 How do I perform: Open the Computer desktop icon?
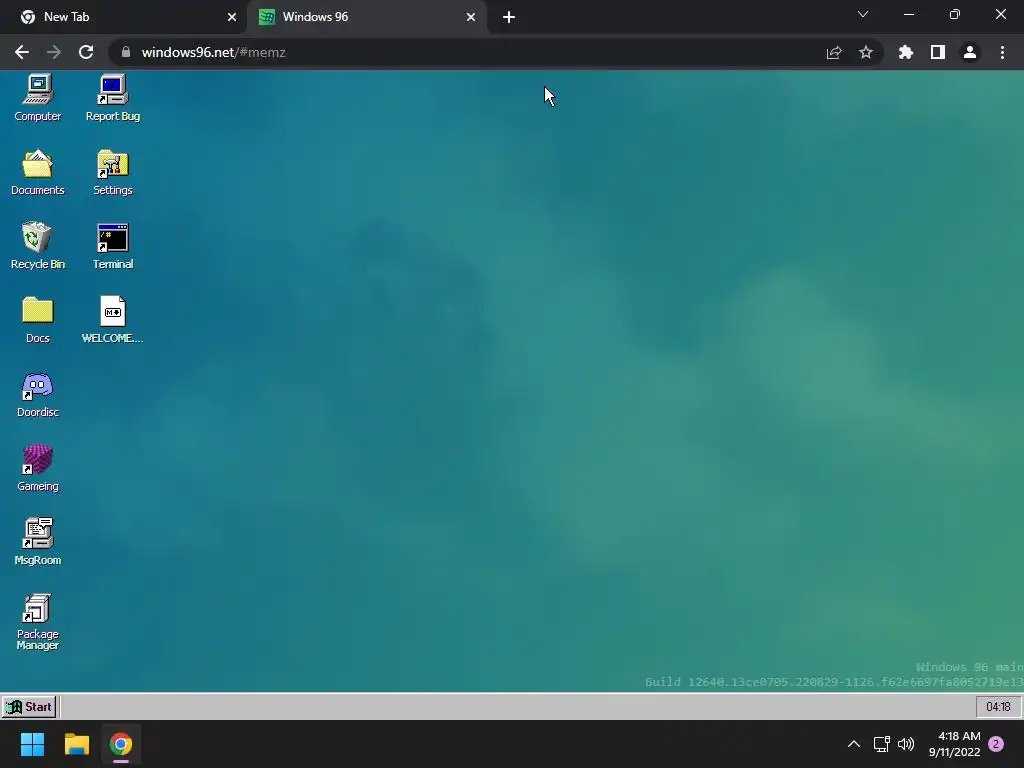coord(38,98)
